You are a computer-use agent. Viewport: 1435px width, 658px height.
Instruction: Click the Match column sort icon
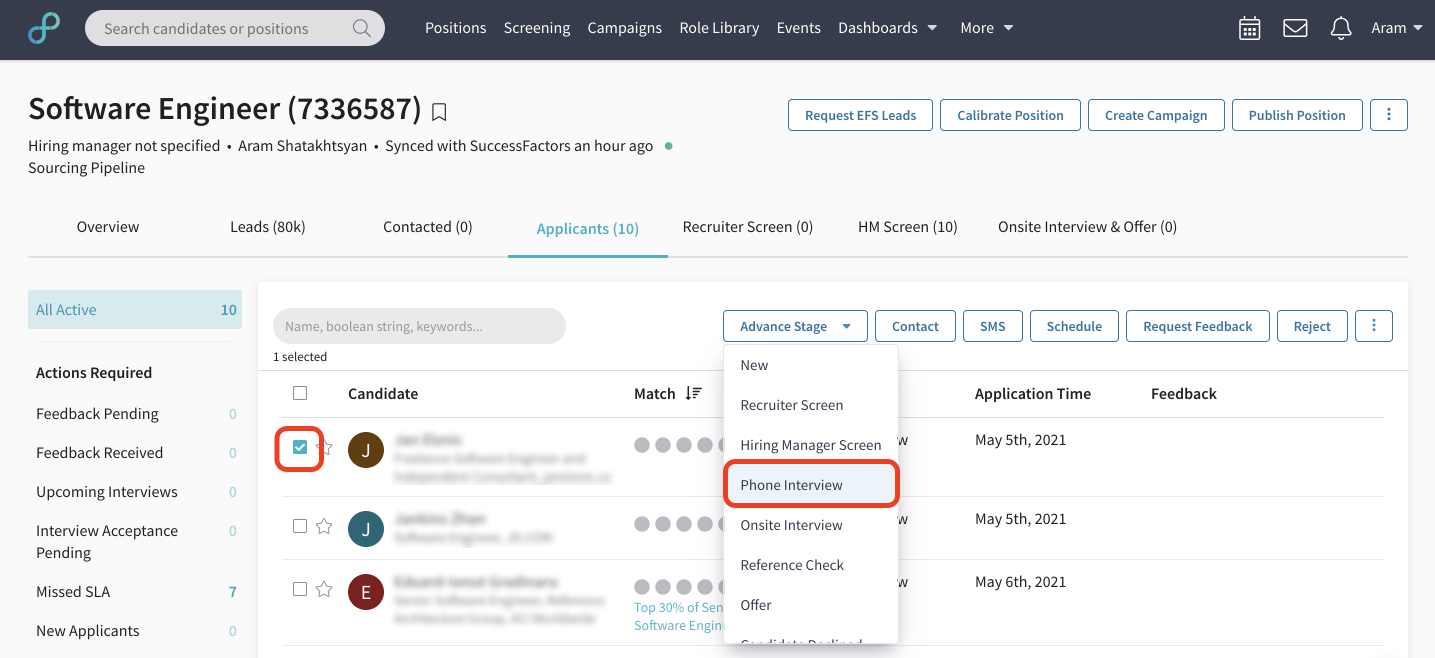click(x=693, y=394)
